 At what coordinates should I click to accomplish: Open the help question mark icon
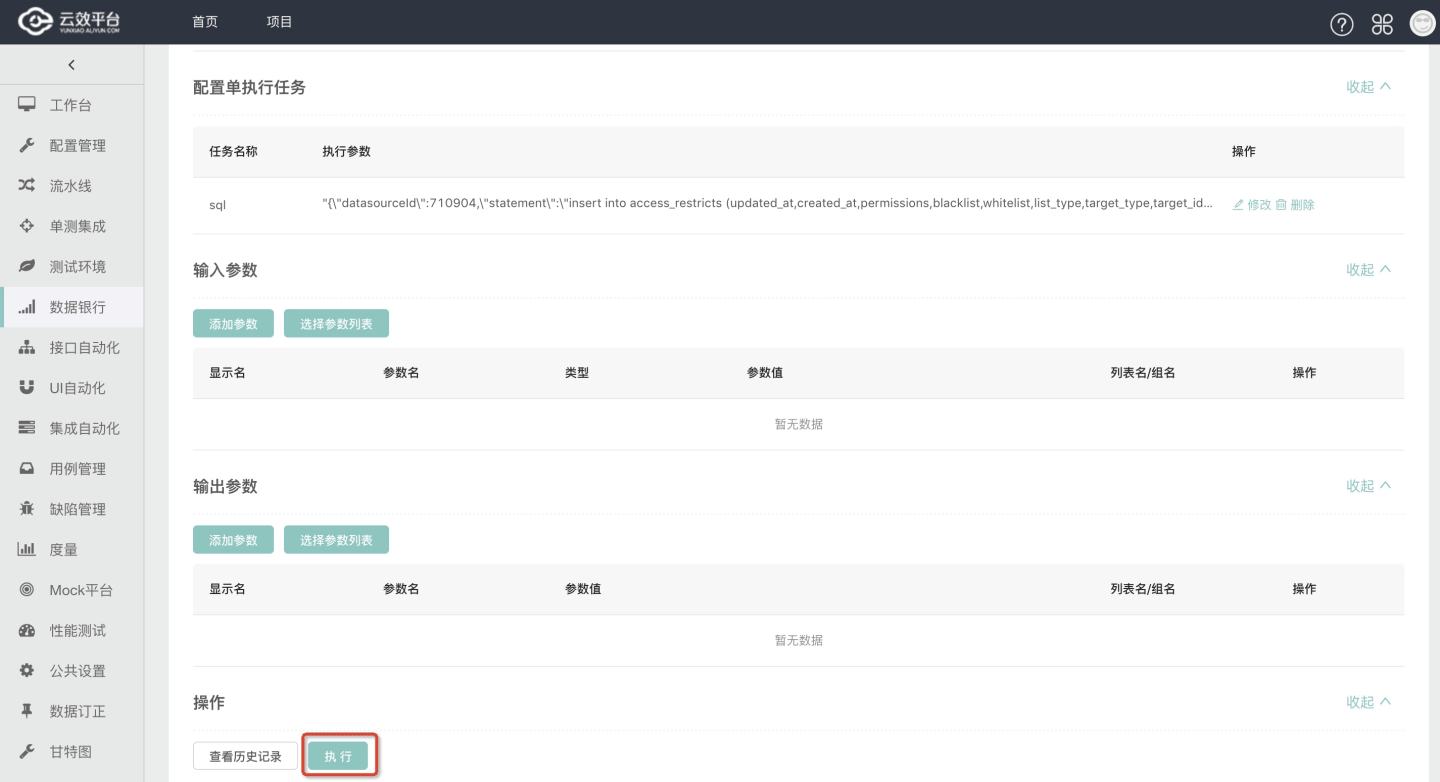point(1342,24)
